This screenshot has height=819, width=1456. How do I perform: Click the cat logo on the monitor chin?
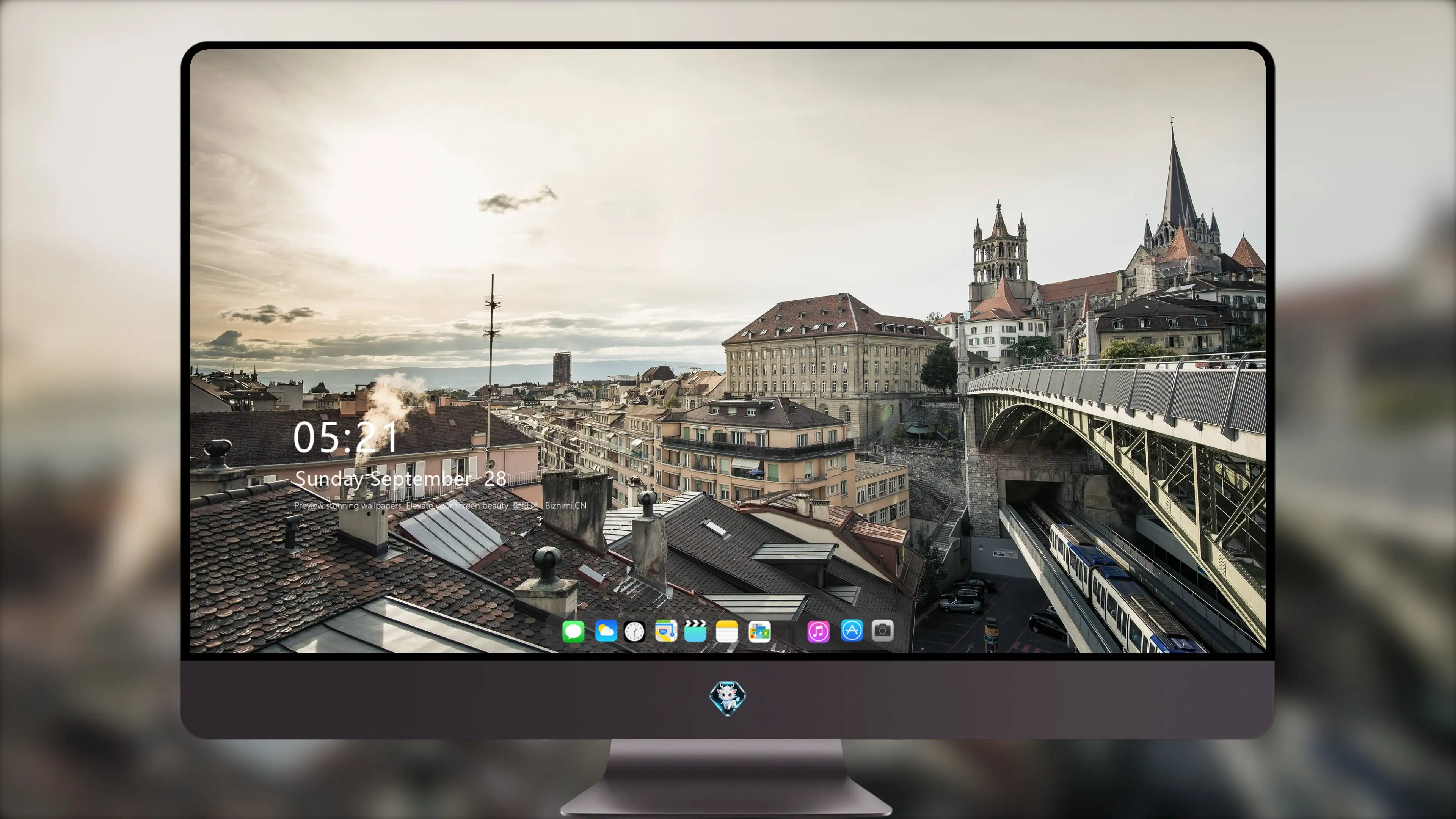click(x=728, y=698)
